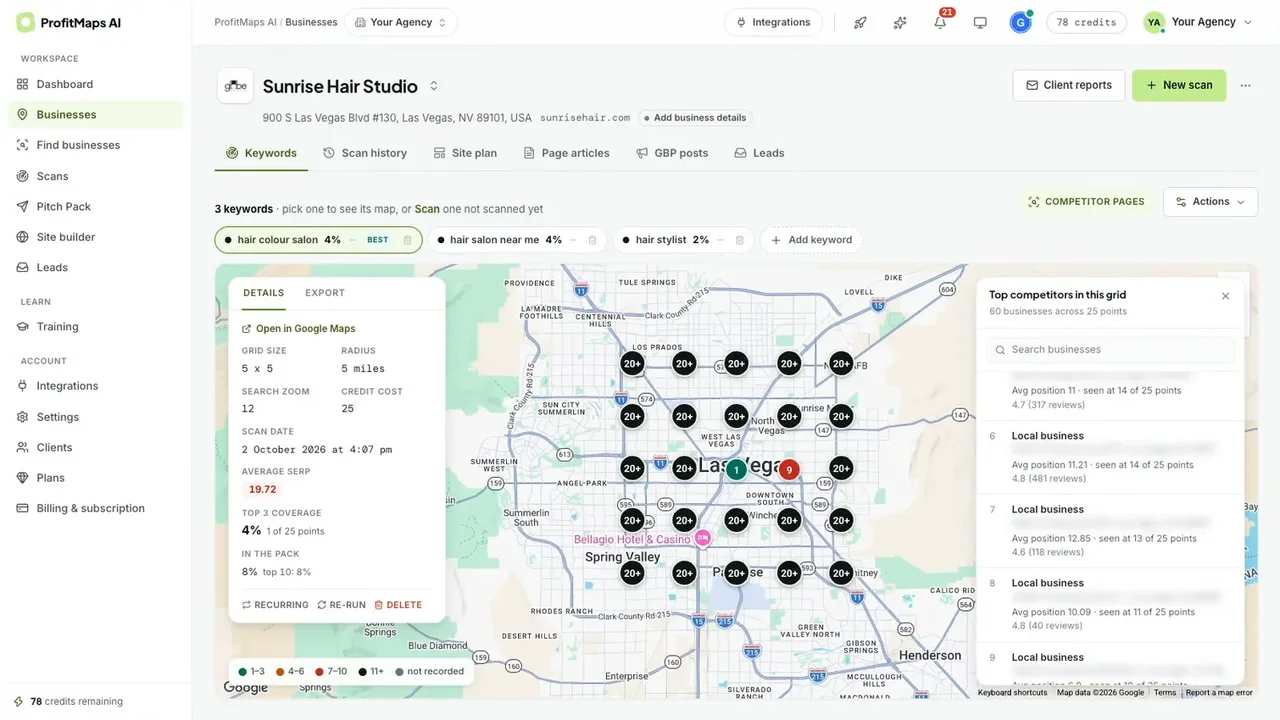
Task: Click the green rank 1 map pin
Action: [736, 469]
